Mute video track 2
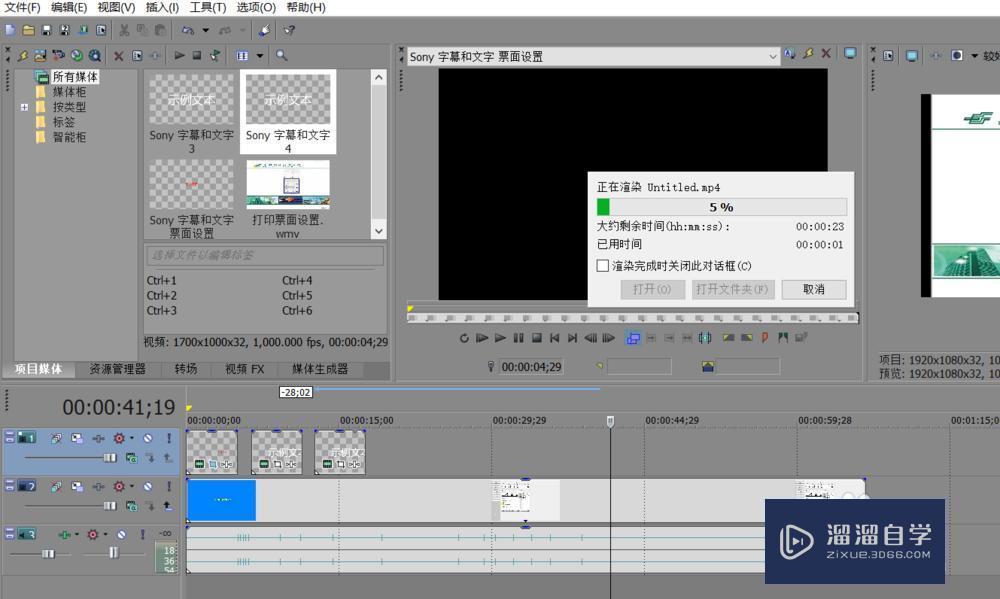This screenshot has width=1000, height=599. click(148, 486)
